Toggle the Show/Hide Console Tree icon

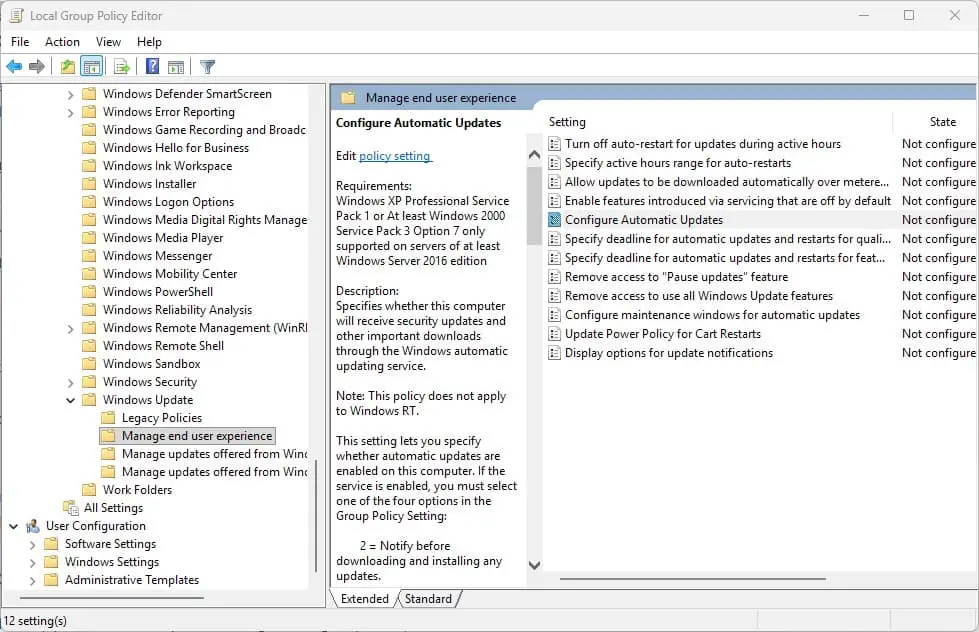[91, 67]
